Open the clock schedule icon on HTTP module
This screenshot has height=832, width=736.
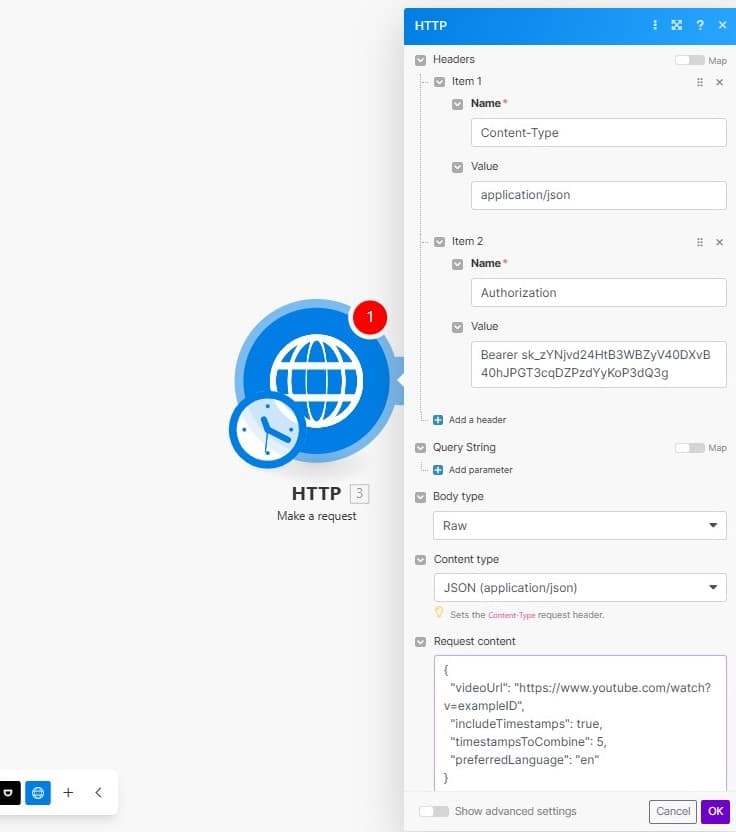(265, 431)
